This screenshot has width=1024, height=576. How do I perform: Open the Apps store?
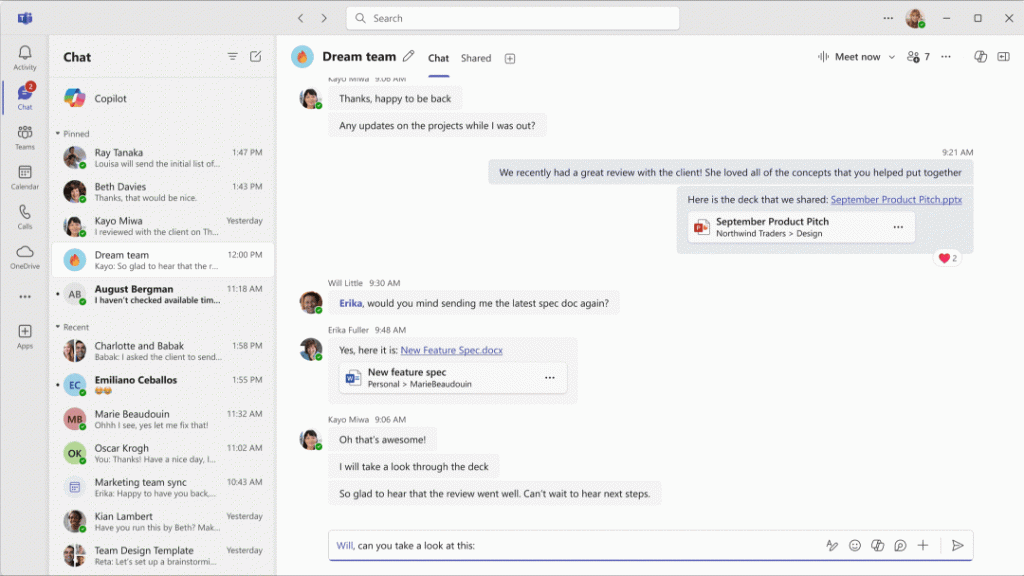25,336
